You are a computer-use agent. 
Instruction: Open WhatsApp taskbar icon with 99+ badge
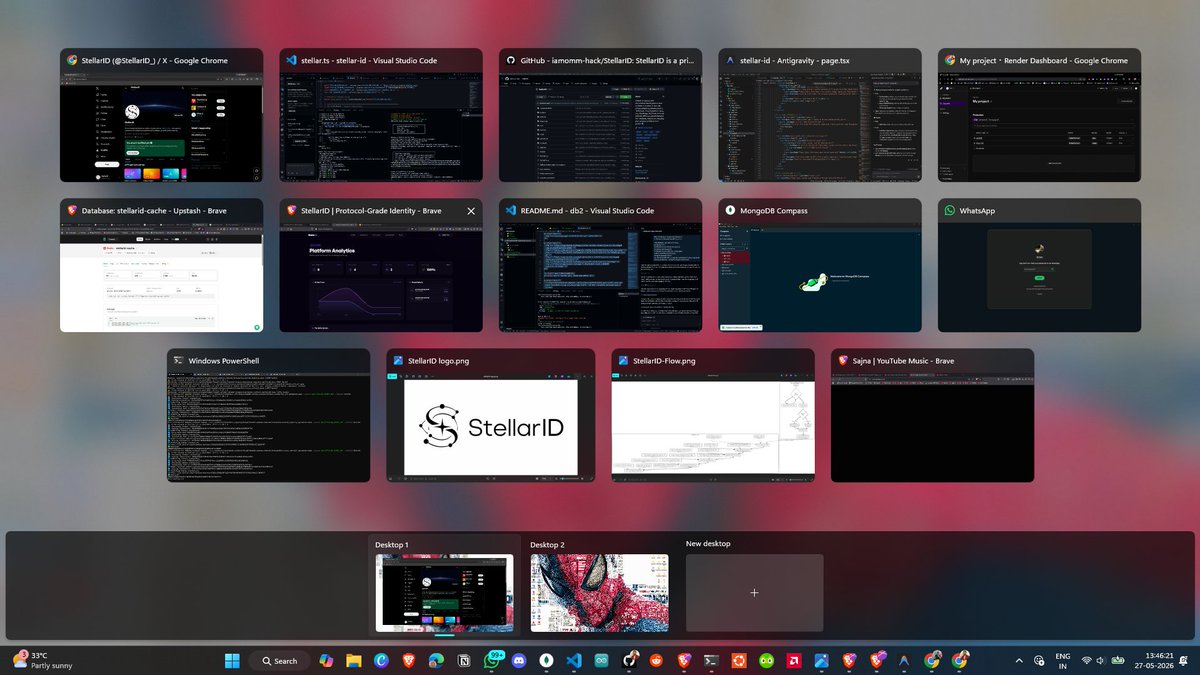tap(491, 660)
